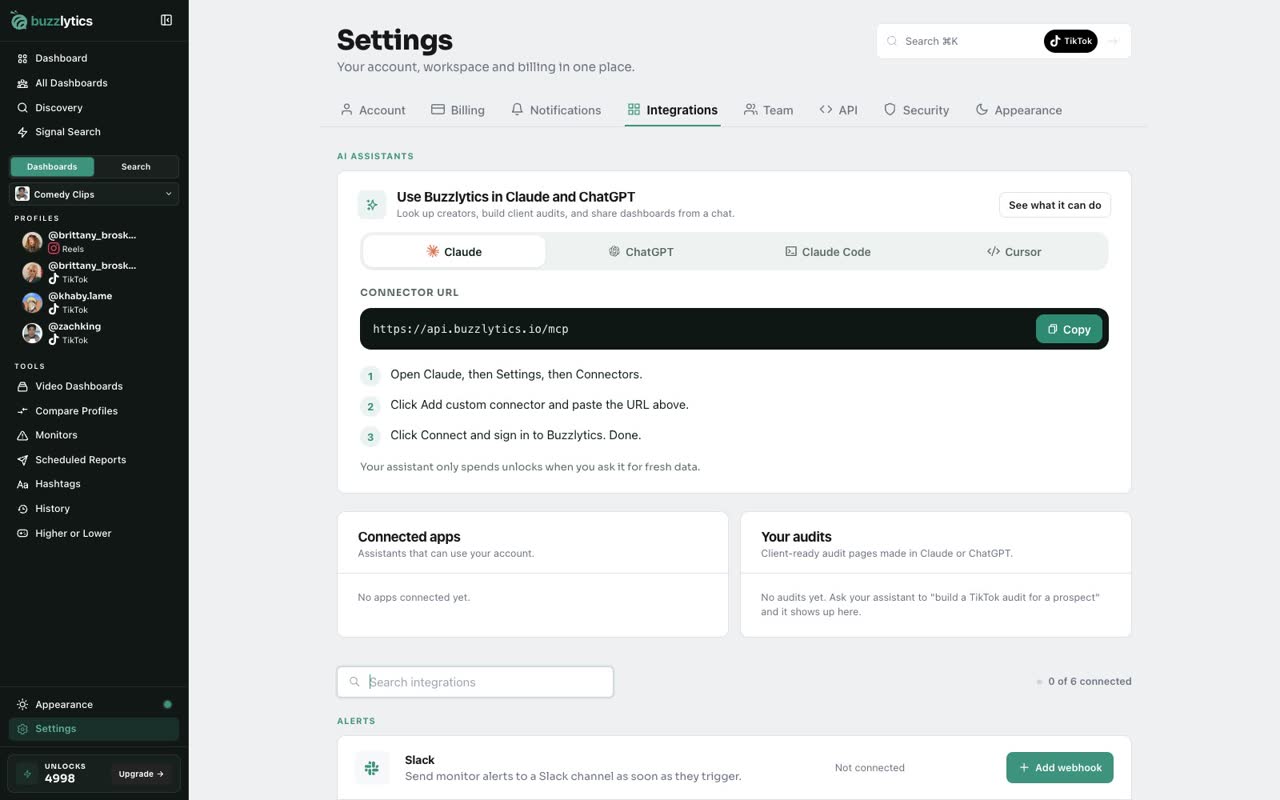
Task: Switch sidebar to Dashboards mode
Action: pos(52,167)
